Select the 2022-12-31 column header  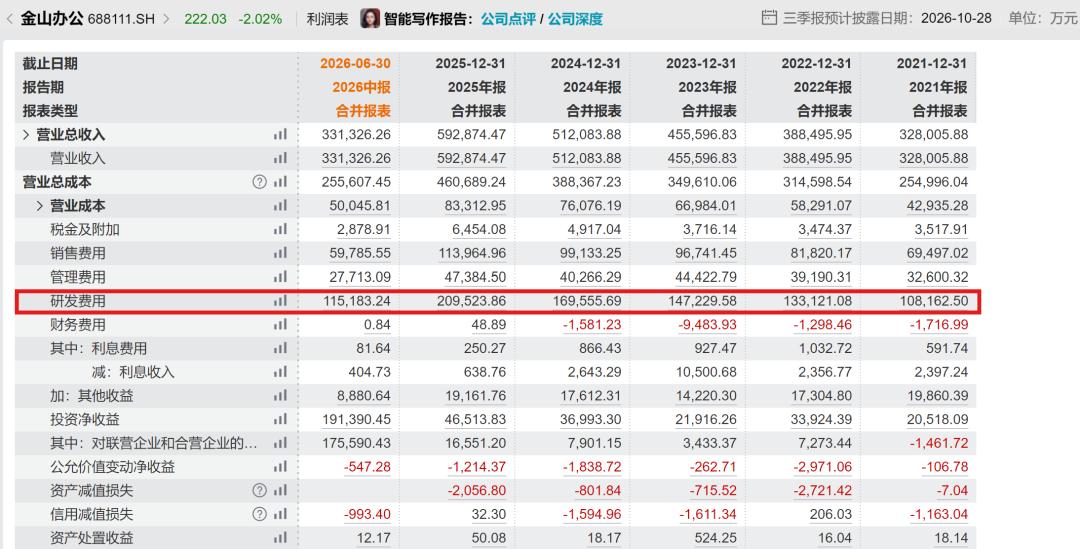[817, 63]
